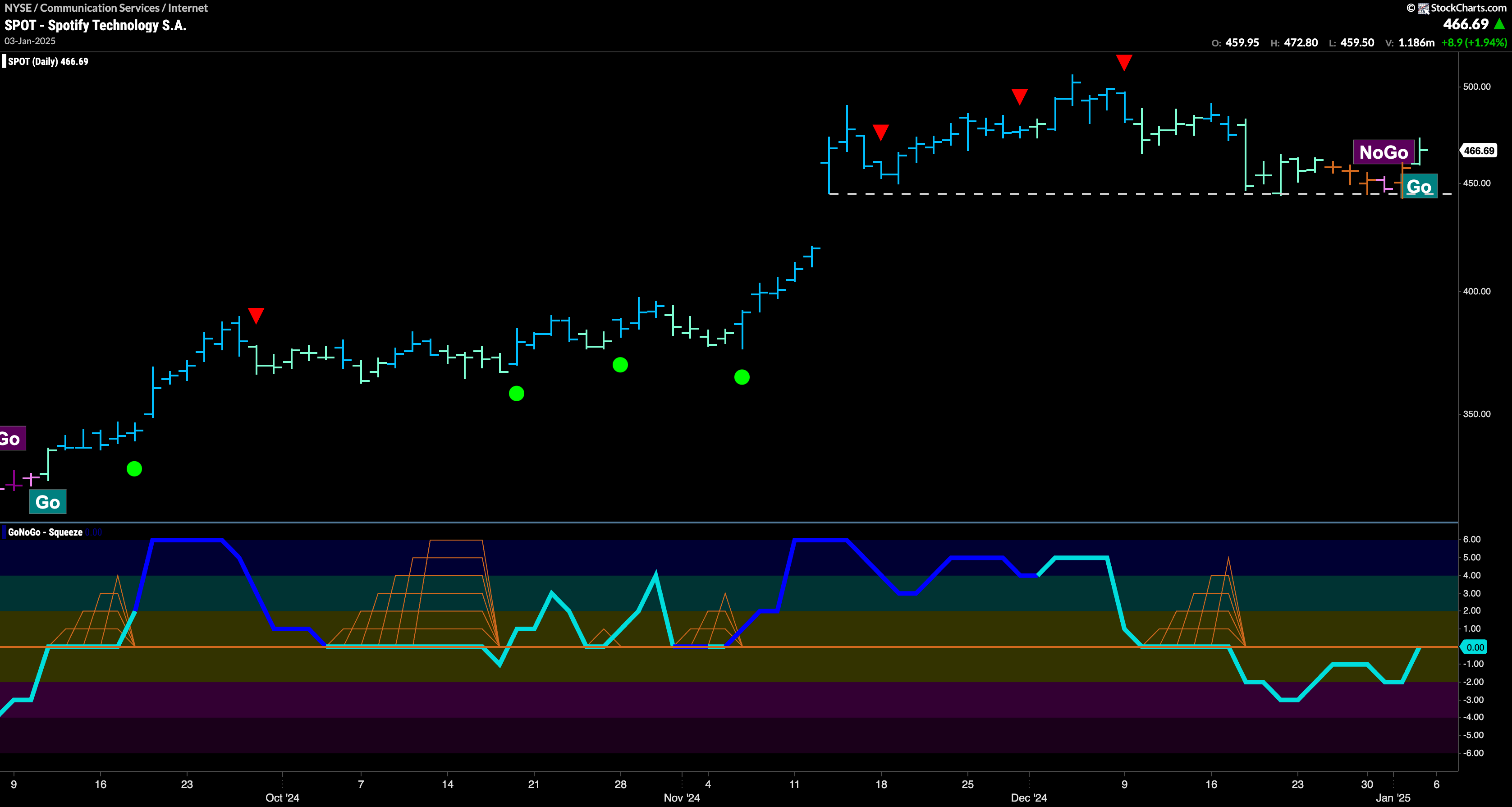
Task: Click the 500.00 price axis label
Action: click(1476, 87)
